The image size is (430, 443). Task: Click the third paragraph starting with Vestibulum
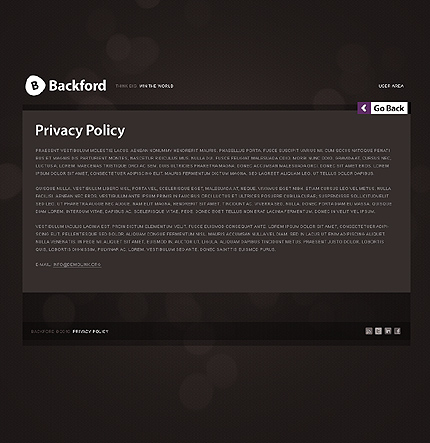(x=212, y=238)
